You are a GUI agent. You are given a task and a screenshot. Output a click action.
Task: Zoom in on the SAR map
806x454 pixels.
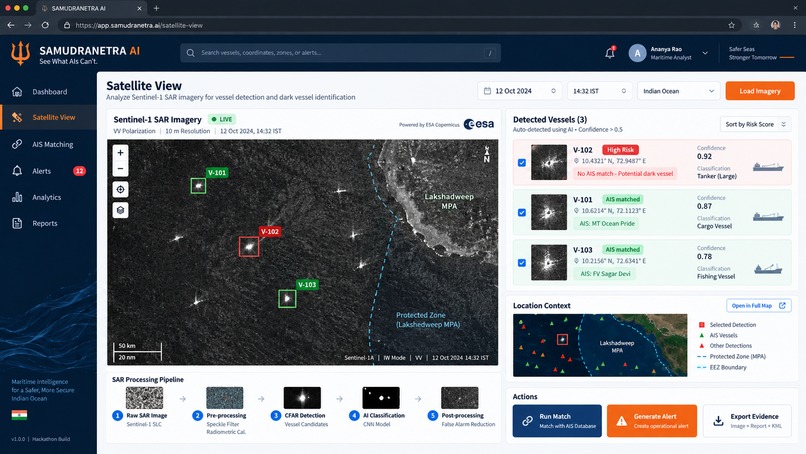point(120,153)
